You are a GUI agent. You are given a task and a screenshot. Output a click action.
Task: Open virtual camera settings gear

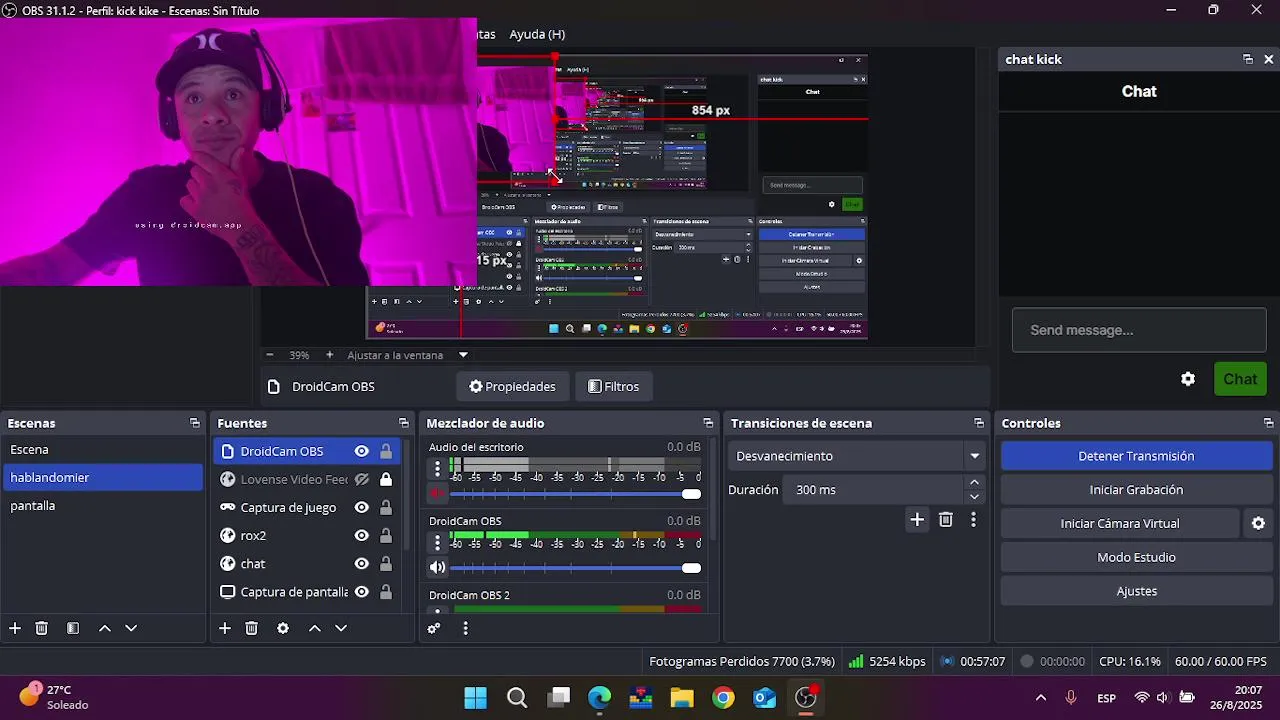coord(1258,523)
